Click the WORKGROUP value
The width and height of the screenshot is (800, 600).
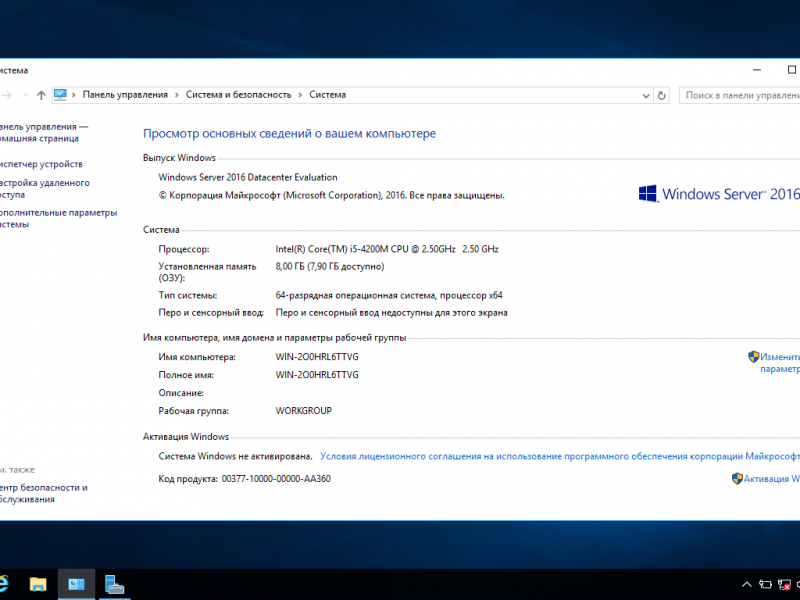point(304,411)
